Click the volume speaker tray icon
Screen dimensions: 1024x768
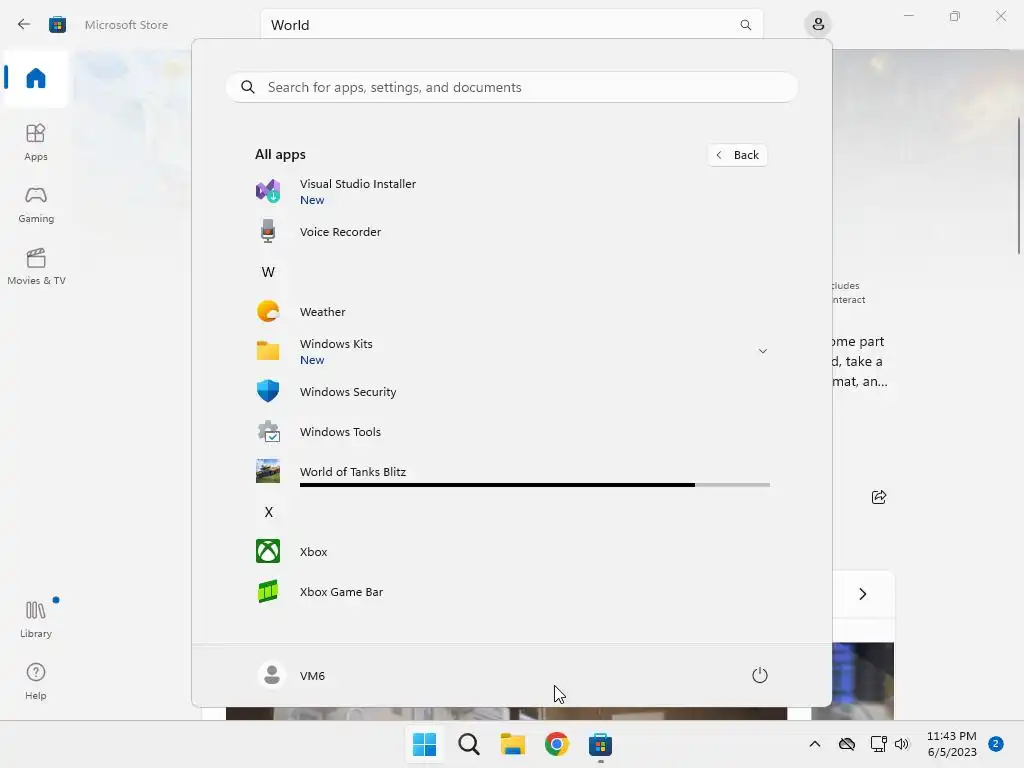coord(902,744)
